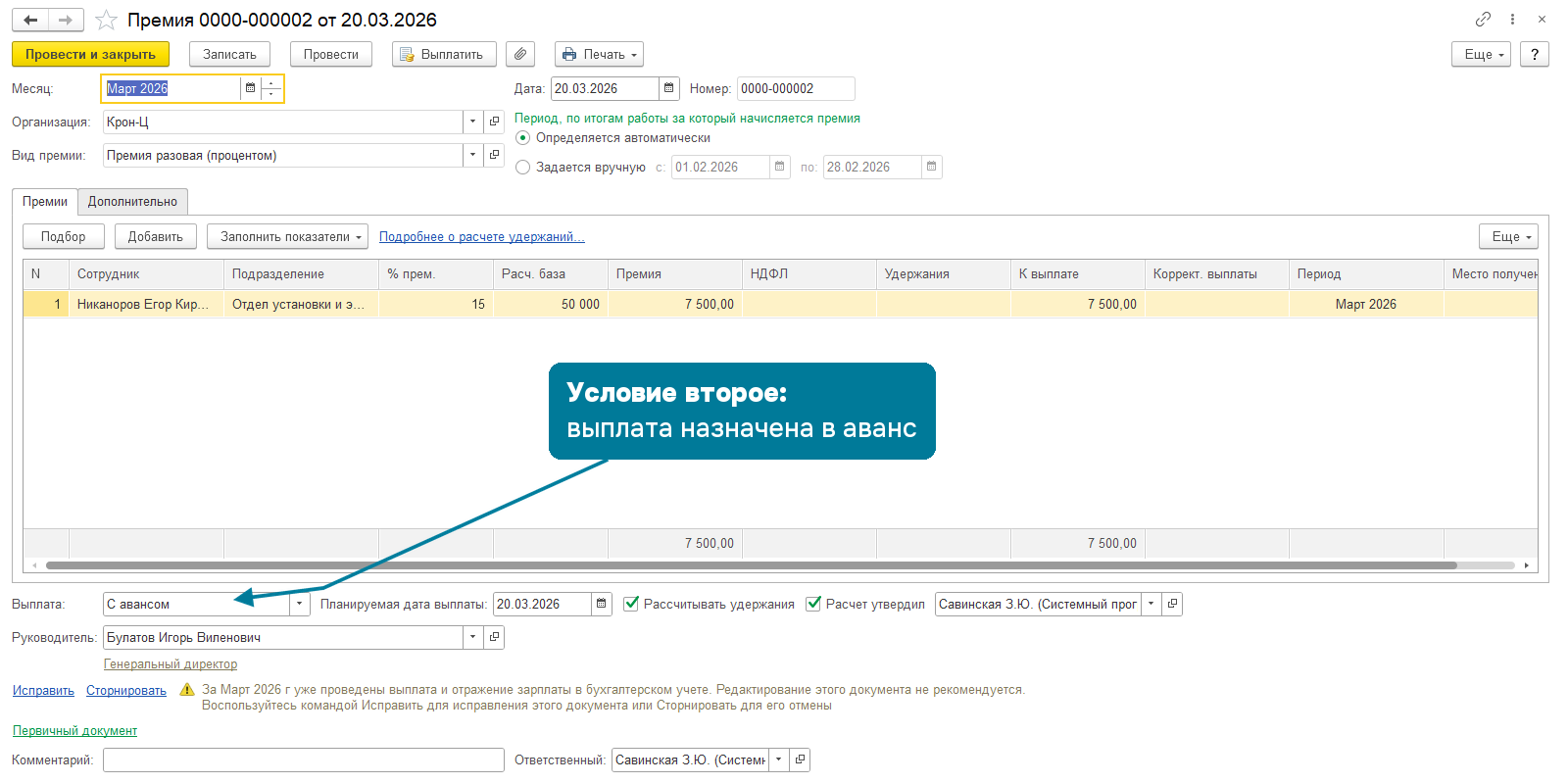Open calendar for the Дата field

coord(668,88)
